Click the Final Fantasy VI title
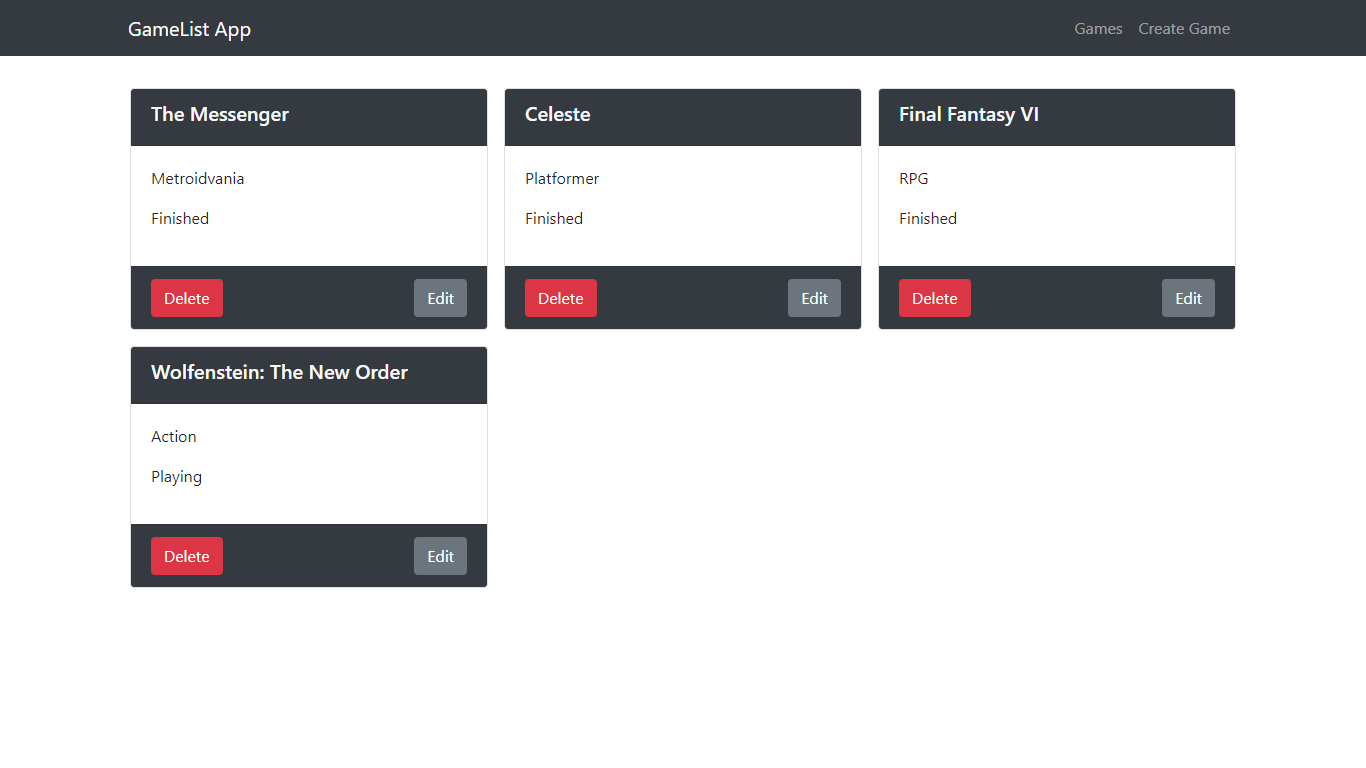The width and height of the screenshot is (1366, 768). pyautogui.click(x=969, y=114)
